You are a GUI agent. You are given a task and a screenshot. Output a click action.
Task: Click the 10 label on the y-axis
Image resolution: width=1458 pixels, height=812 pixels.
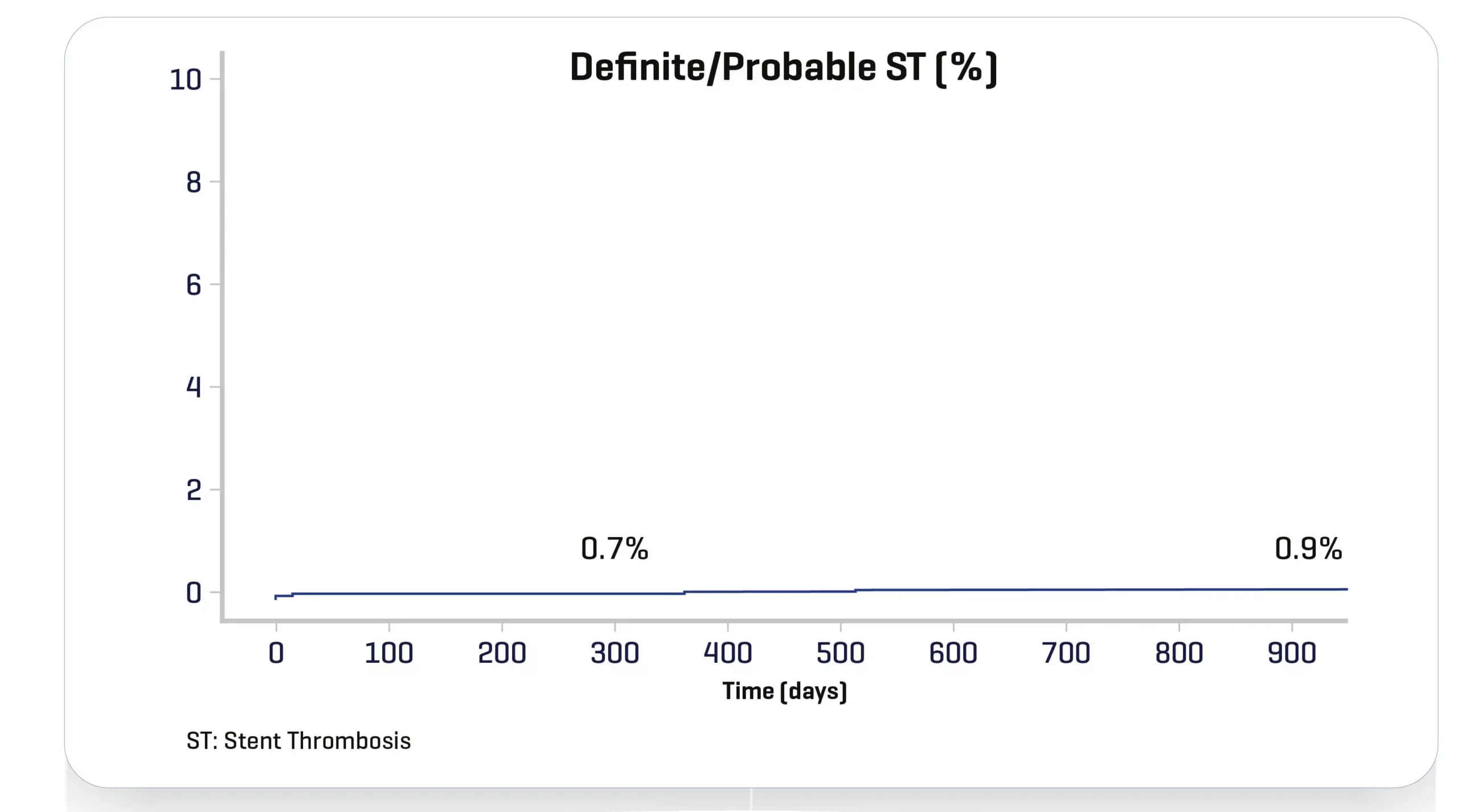tap(186, 80)
